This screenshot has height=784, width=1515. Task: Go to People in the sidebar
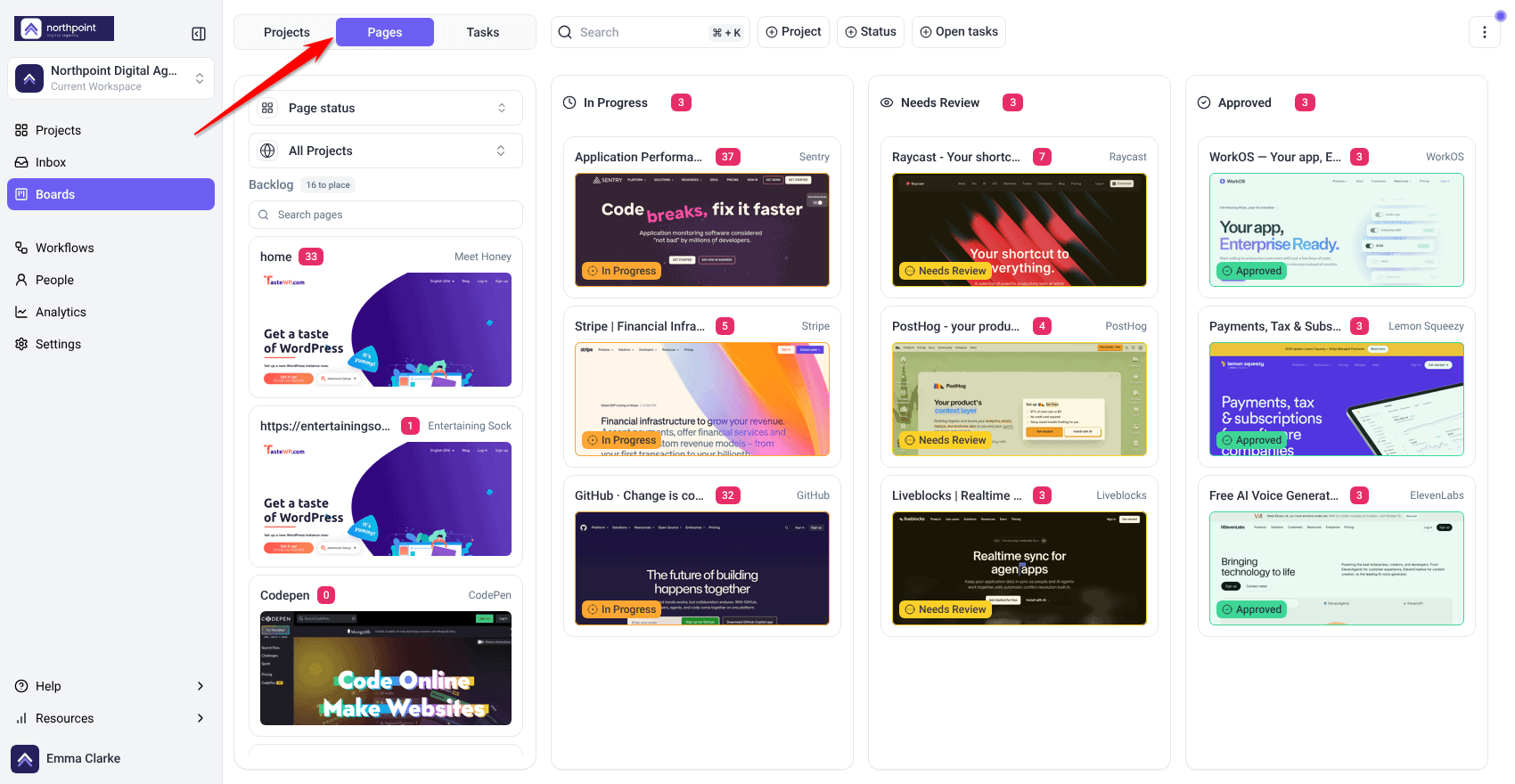(x=111, y=280)
